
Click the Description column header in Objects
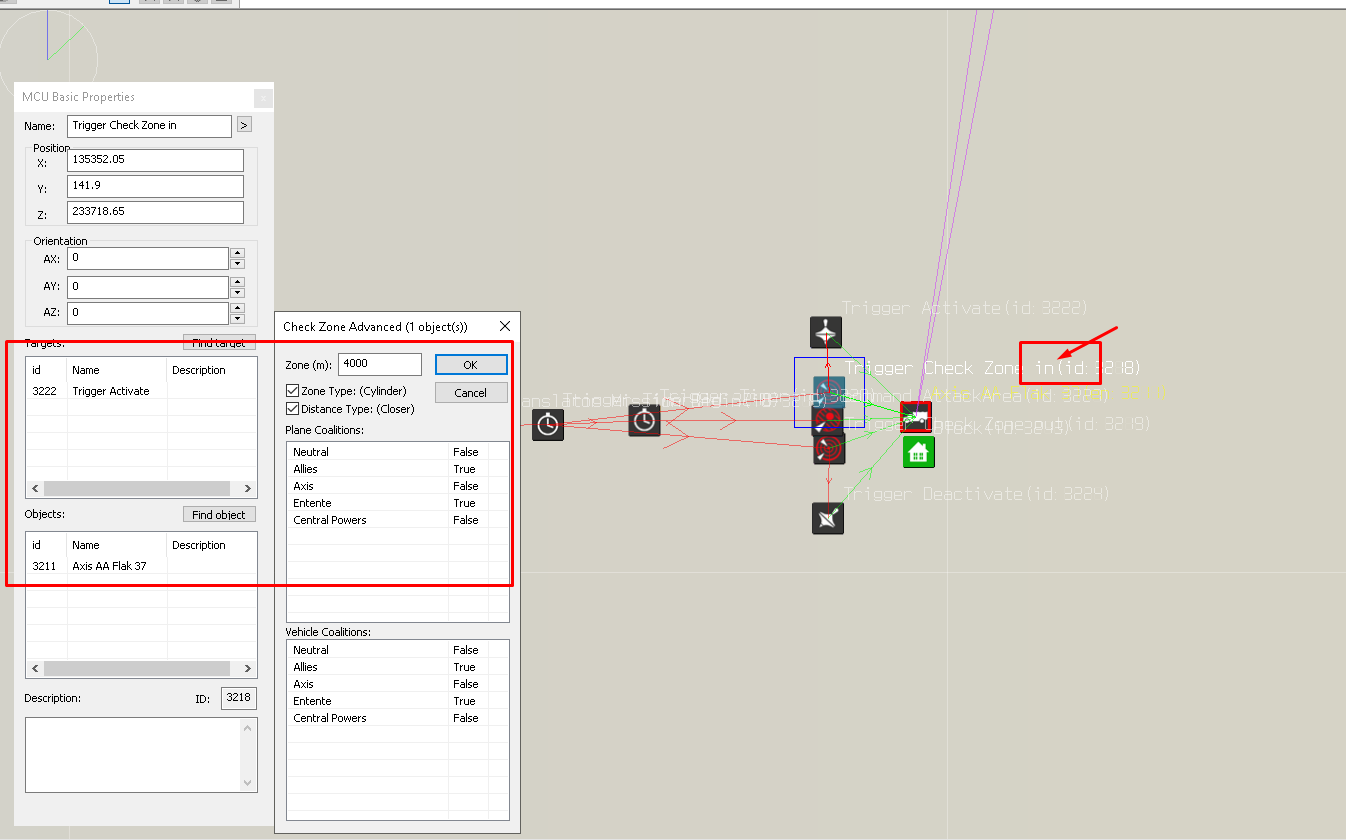point(211,545)
